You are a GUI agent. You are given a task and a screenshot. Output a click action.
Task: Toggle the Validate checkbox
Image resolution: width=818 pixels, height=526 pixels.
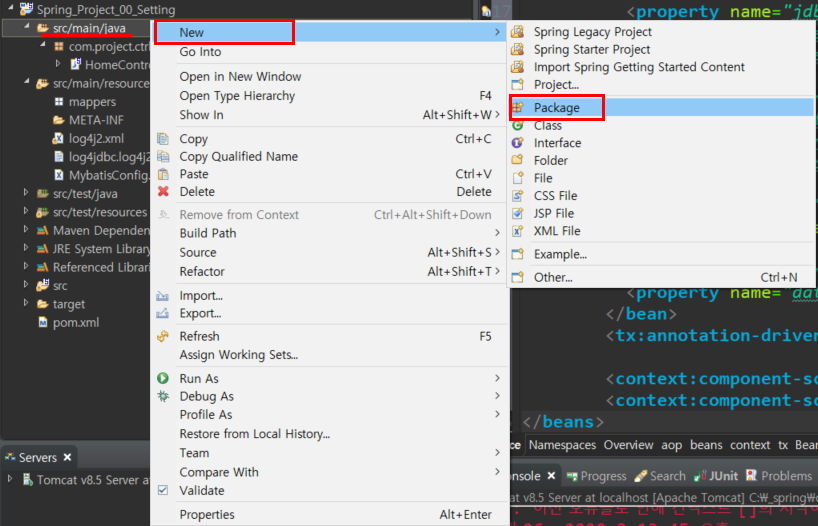tap(163, 491)
